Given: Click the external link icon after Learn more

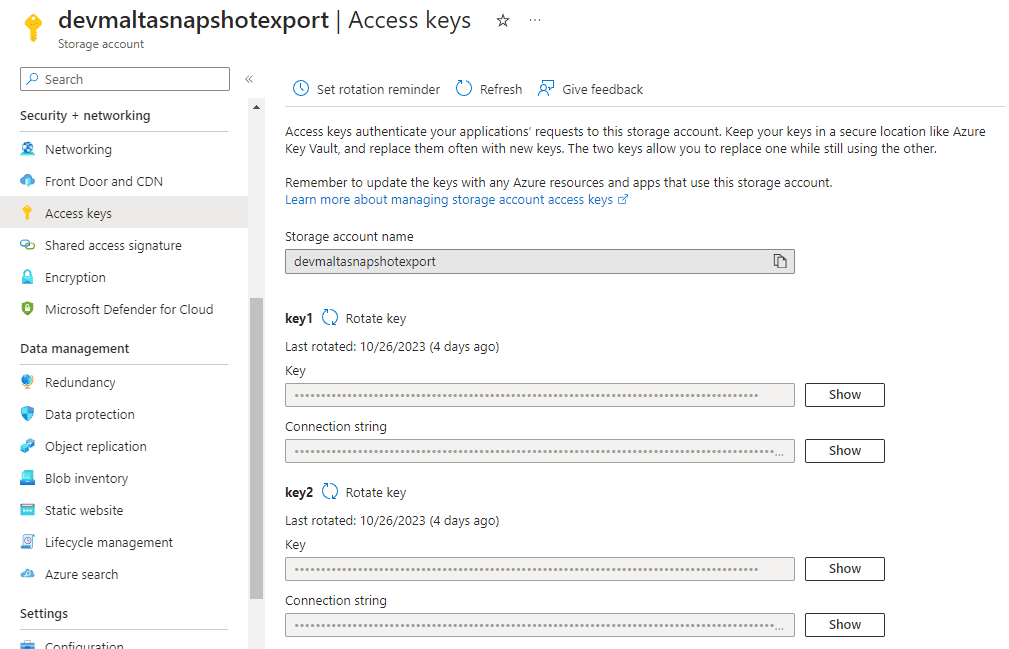Looking at the screenshot, I should pos(623,199).
